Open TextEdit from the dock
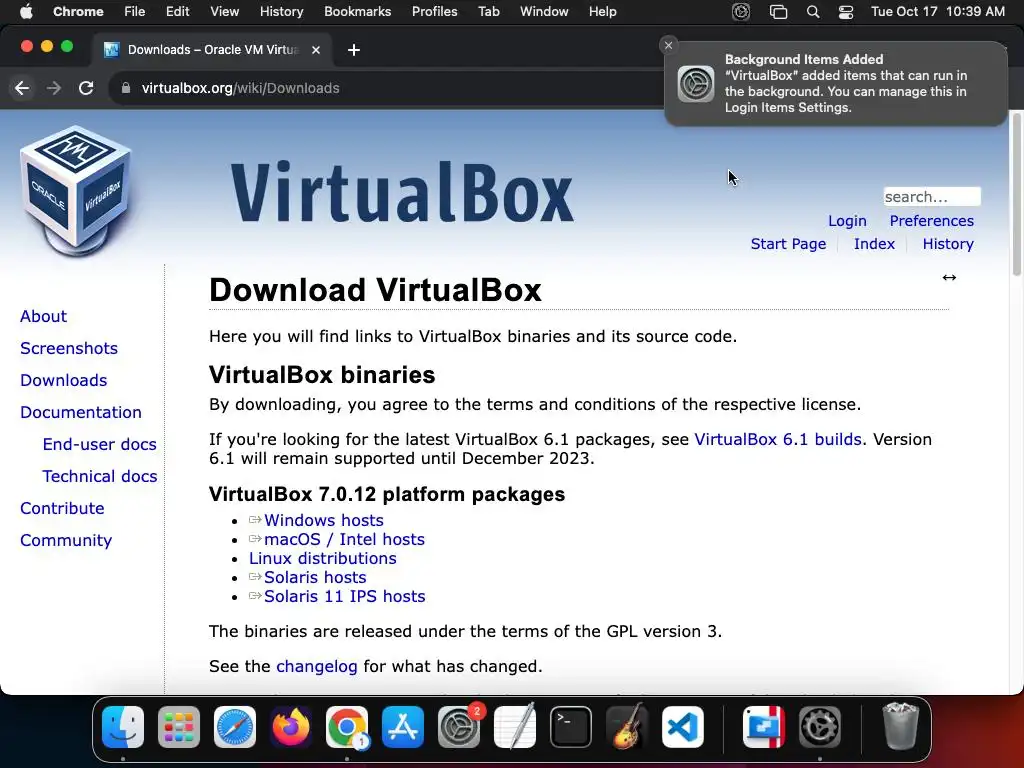Screen dimensions: 1024x768 [515, 727]
